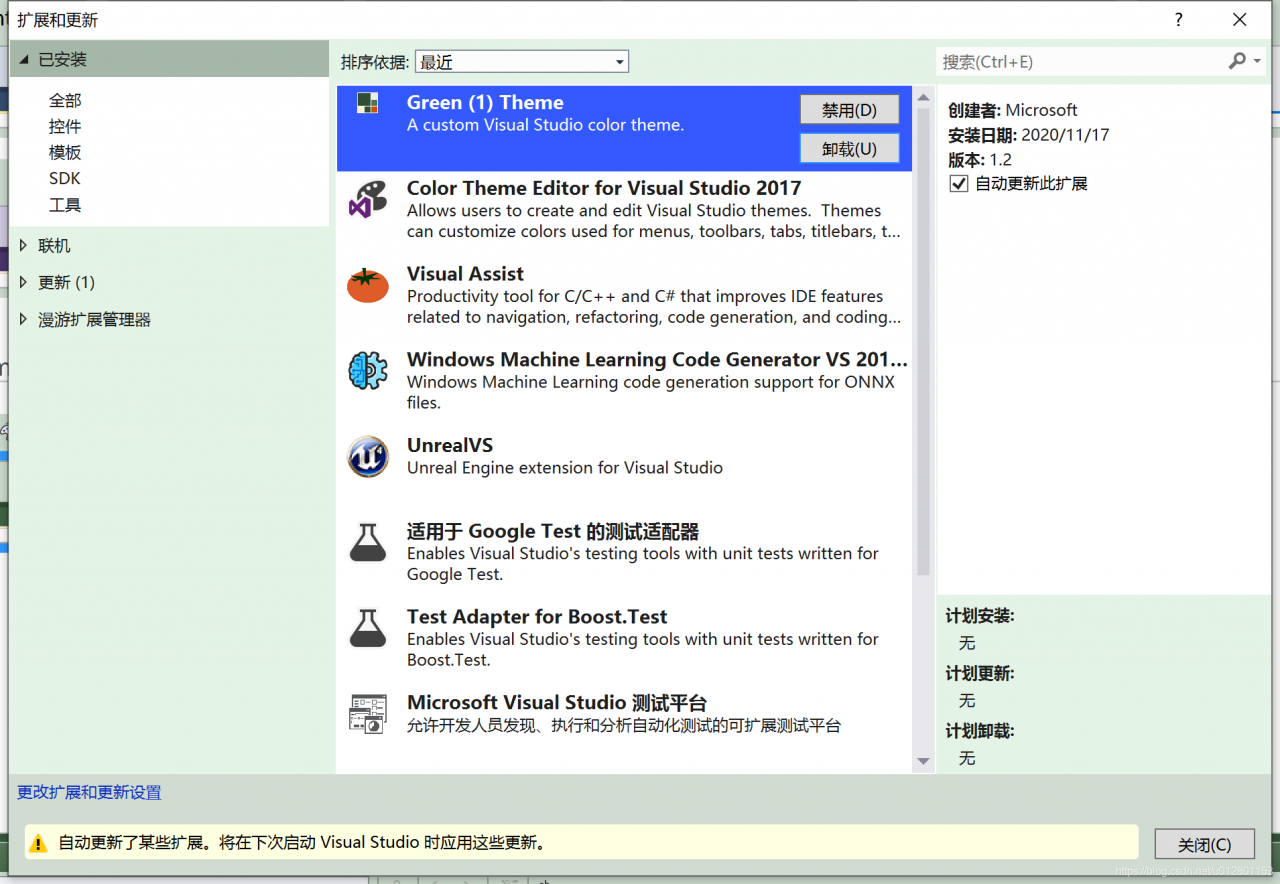Select 模板 under installed
Viewport: 1280px width, 884px height.
click(x=65, y=153)
